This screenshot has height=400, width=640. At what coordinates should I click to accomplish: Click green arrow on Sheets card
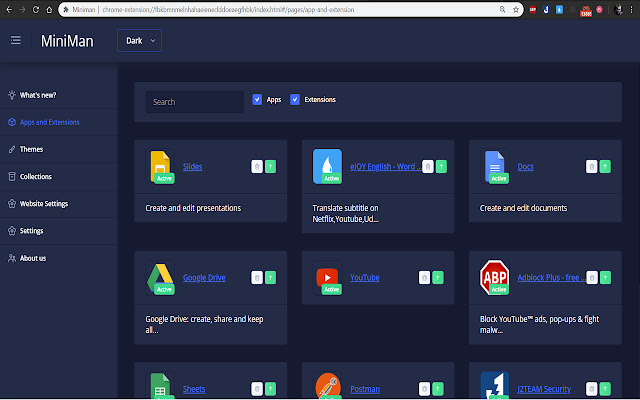(270, 389)
